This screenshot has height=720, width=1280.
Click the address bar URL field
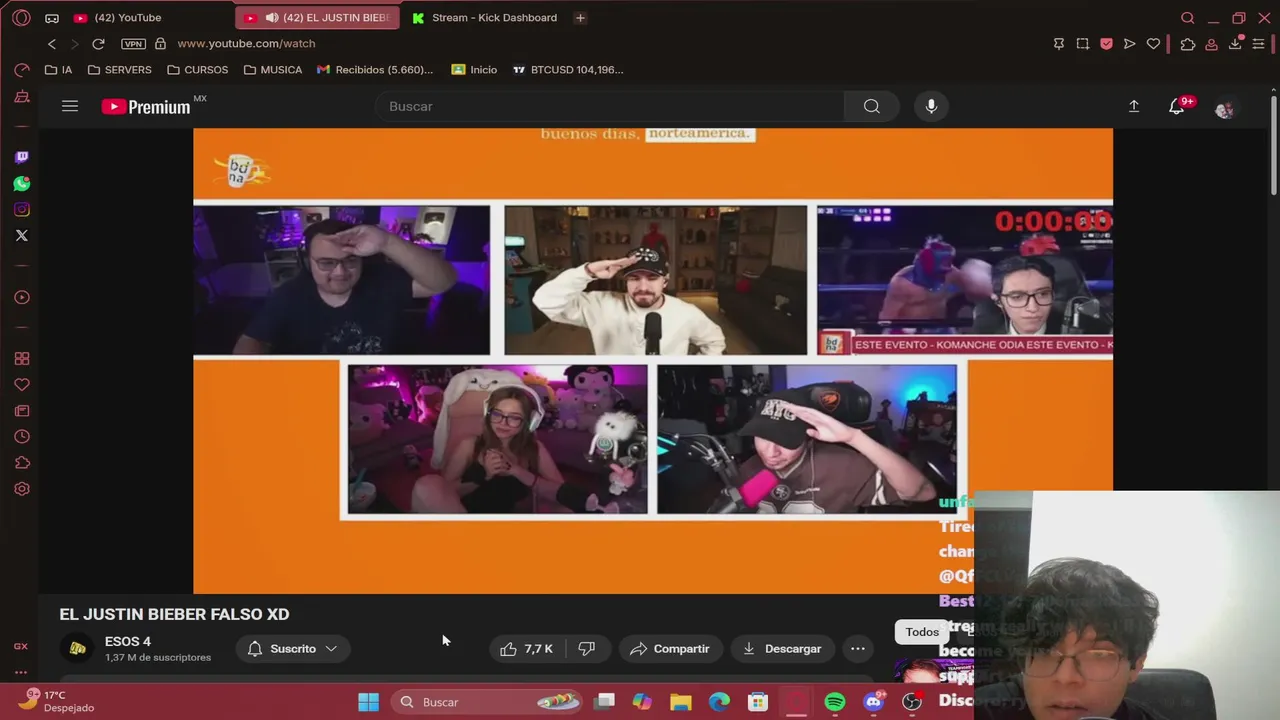[246, 44]
